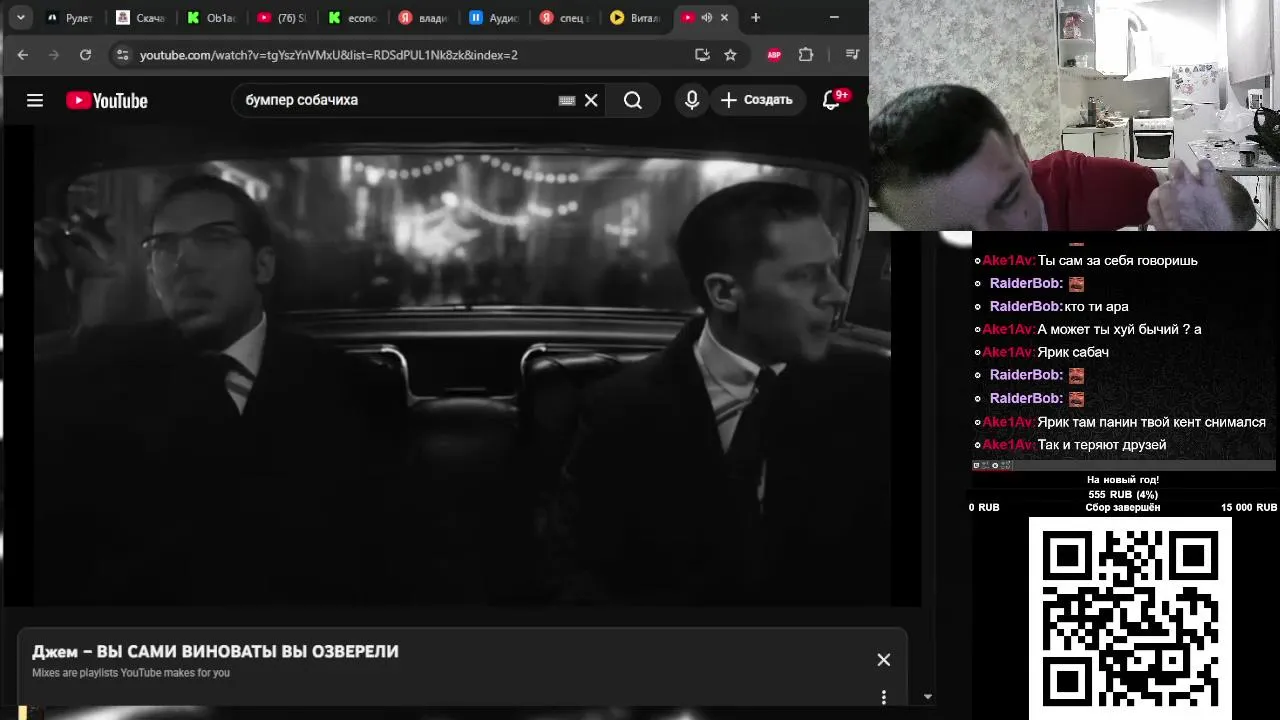The height and width of the screenshot is (720, 1280).
Task: Bookmark this page with the star
Action: [730, 55]
